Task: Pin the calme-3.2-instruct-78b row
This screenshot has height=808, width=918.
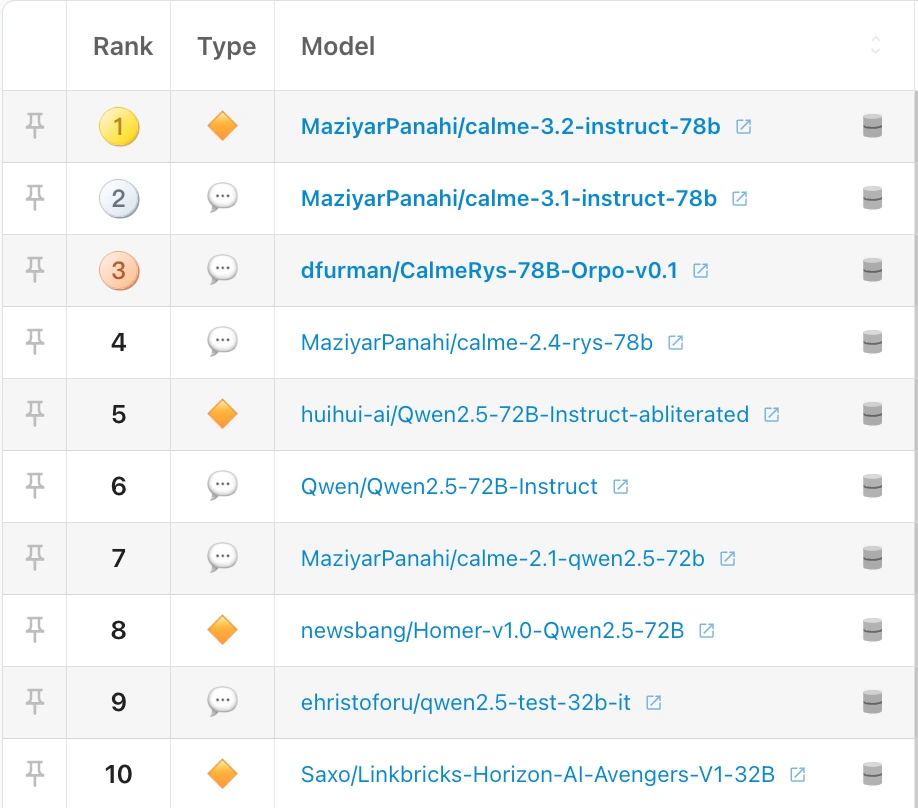Action: pos(35,126)
